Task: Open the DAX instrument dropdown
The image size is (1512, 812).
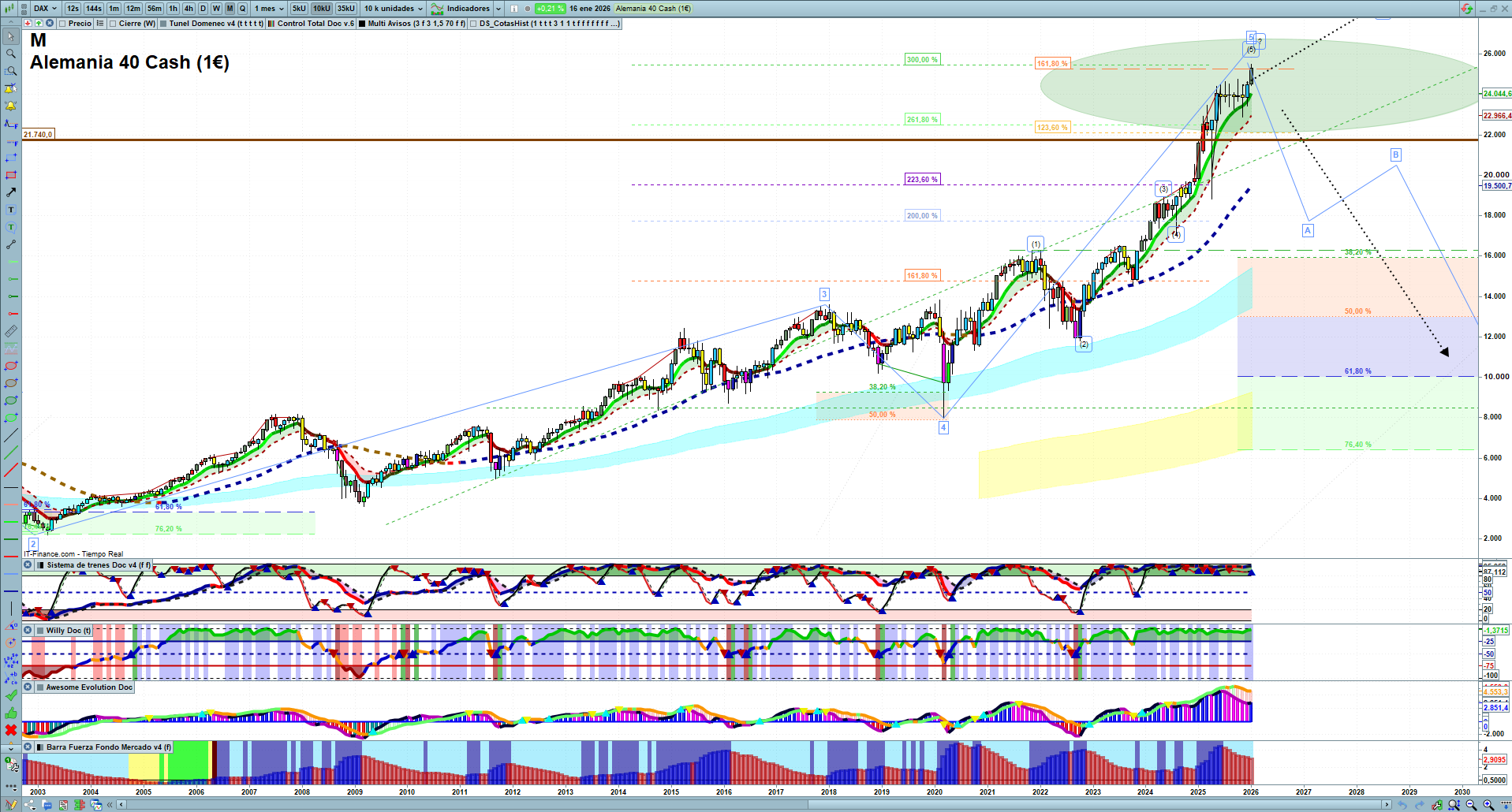Action: tap(45, 9)
